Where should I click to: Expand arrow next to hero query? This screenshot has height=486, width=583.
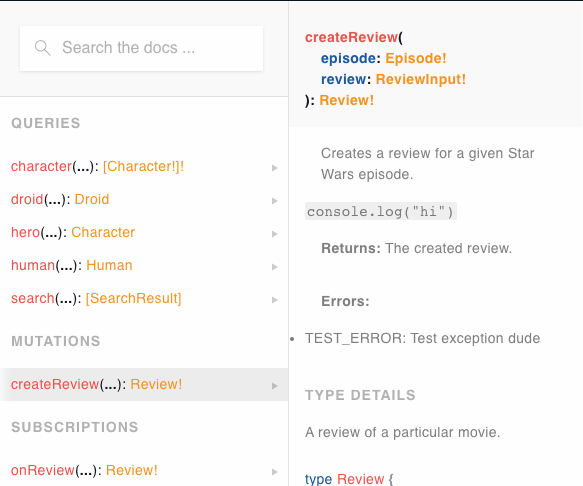[274, 234]
